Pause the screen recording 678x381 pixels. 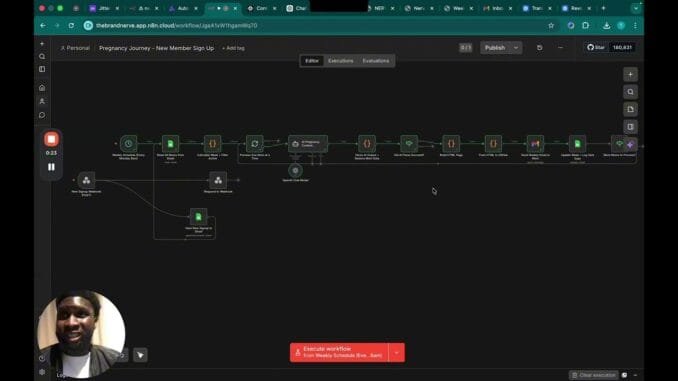pos(51,167)
